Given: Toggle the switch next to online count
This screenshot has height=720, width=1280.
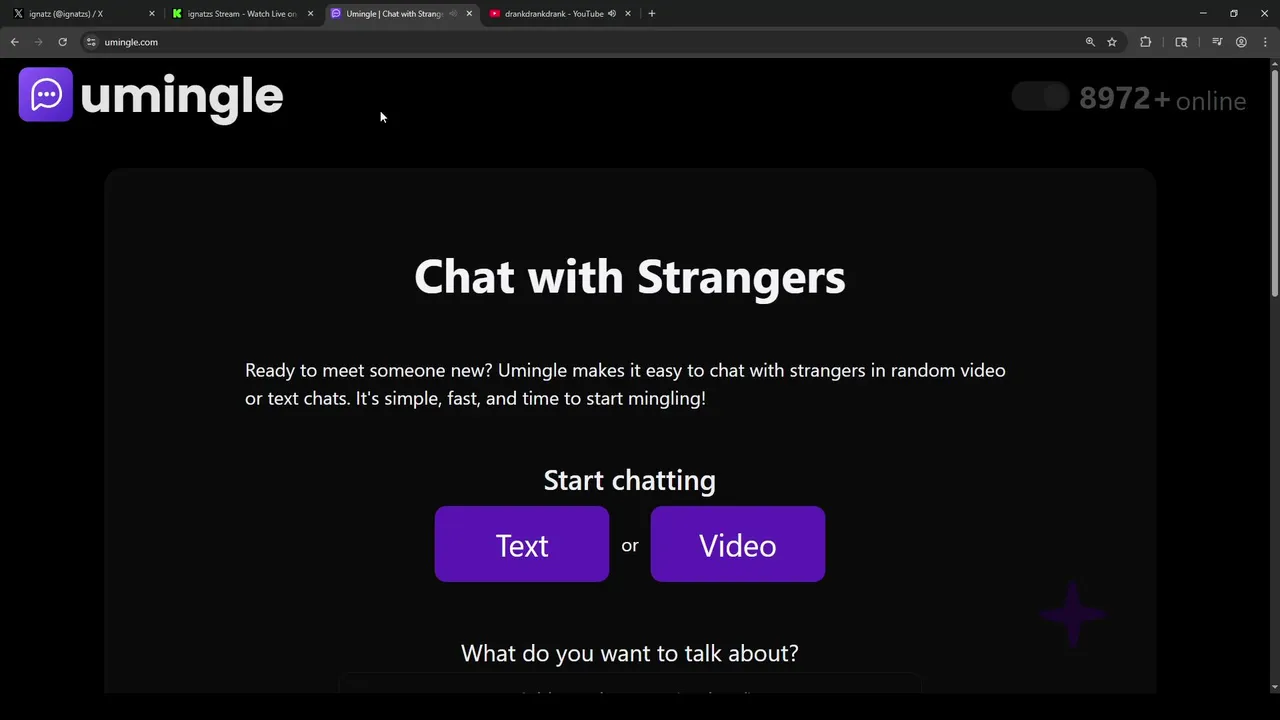Looking at the screenshot, I should 1041,97.
